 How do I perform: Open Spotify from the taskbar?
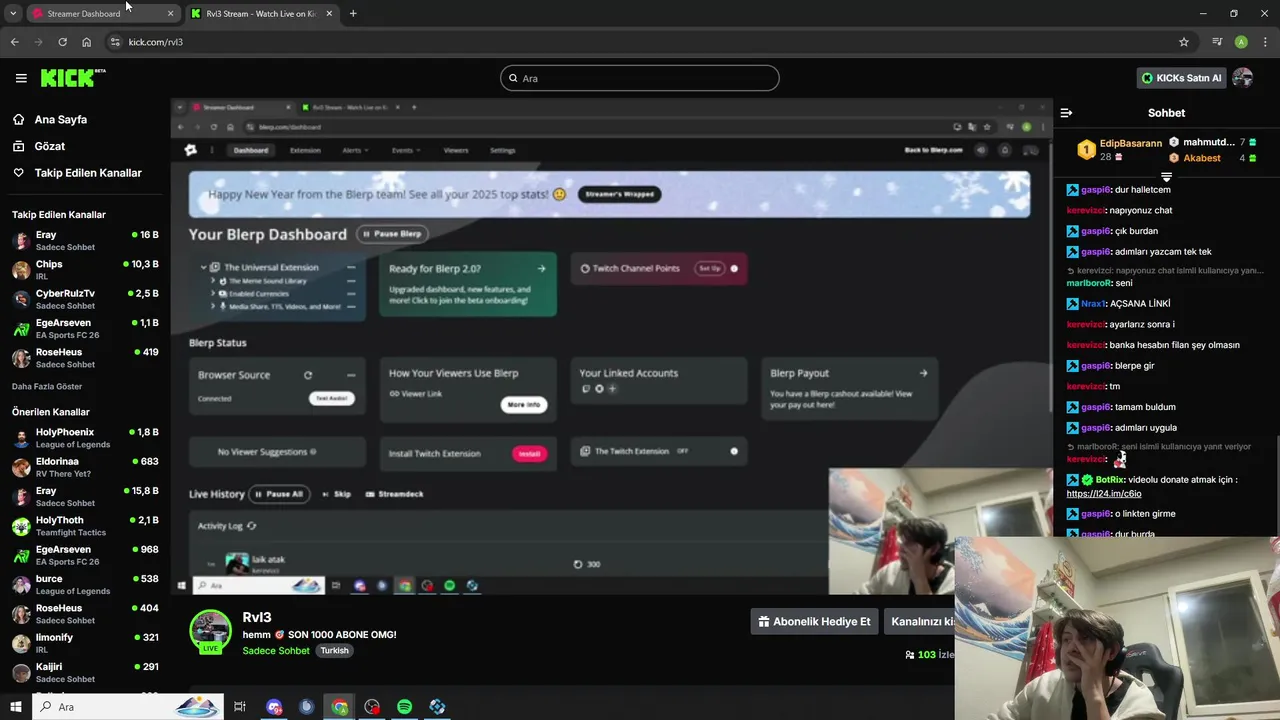pyautogui.click(x=404, y=707)
